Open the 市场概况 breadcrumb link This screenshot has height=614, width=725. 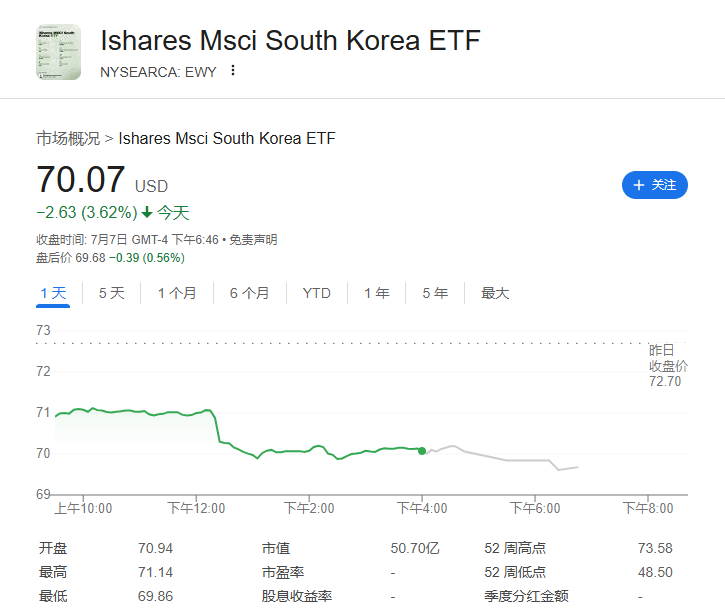(68, 138)
